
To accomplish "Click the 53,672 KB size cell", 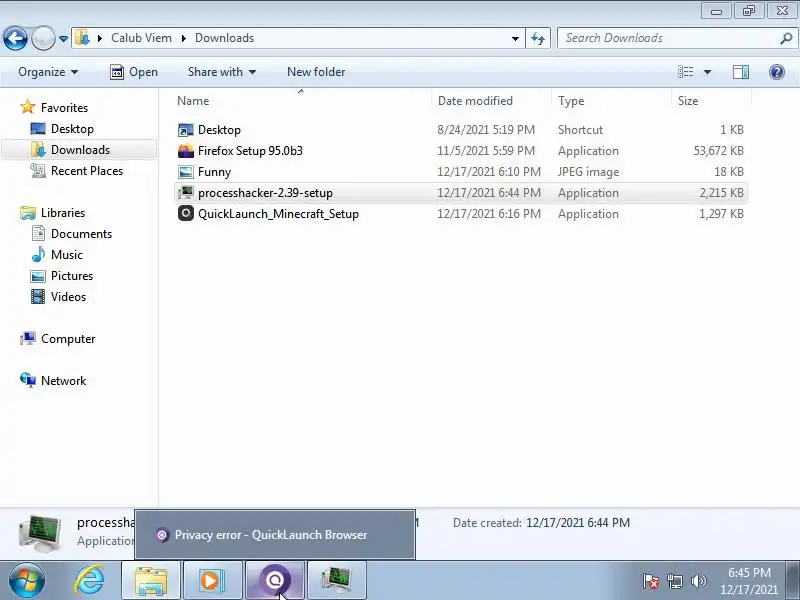I will (718, 151).
